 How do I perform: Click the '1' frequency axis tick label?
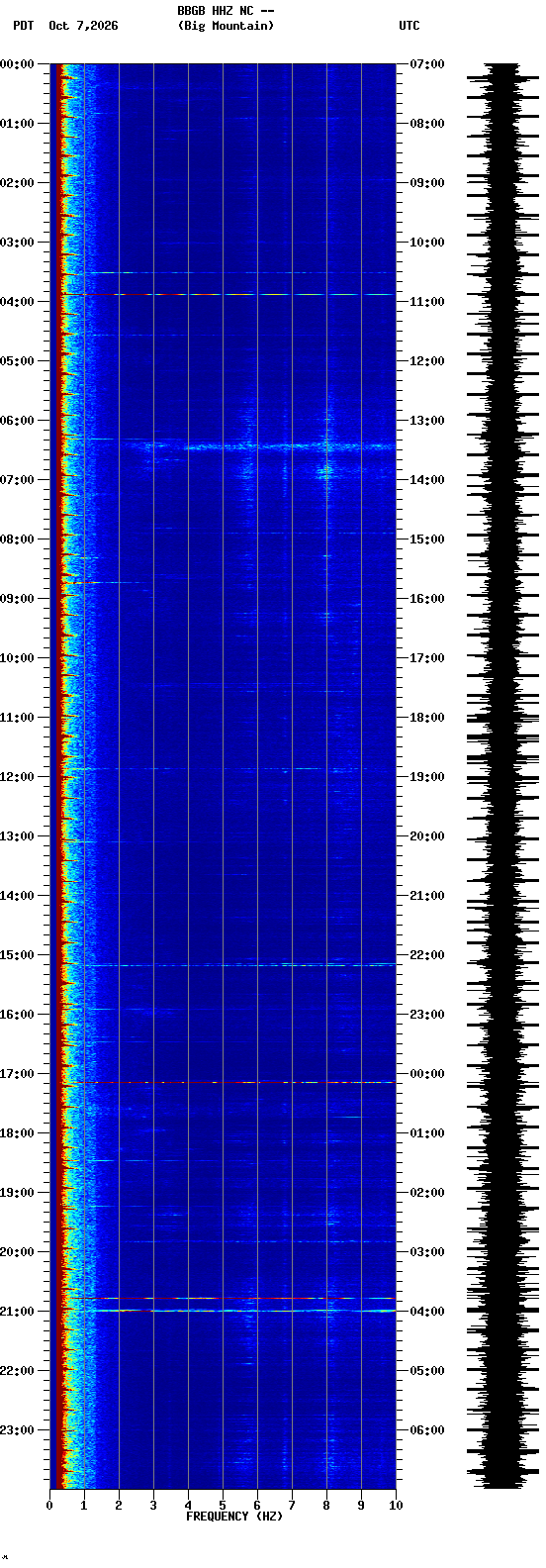coord(84,1506)
